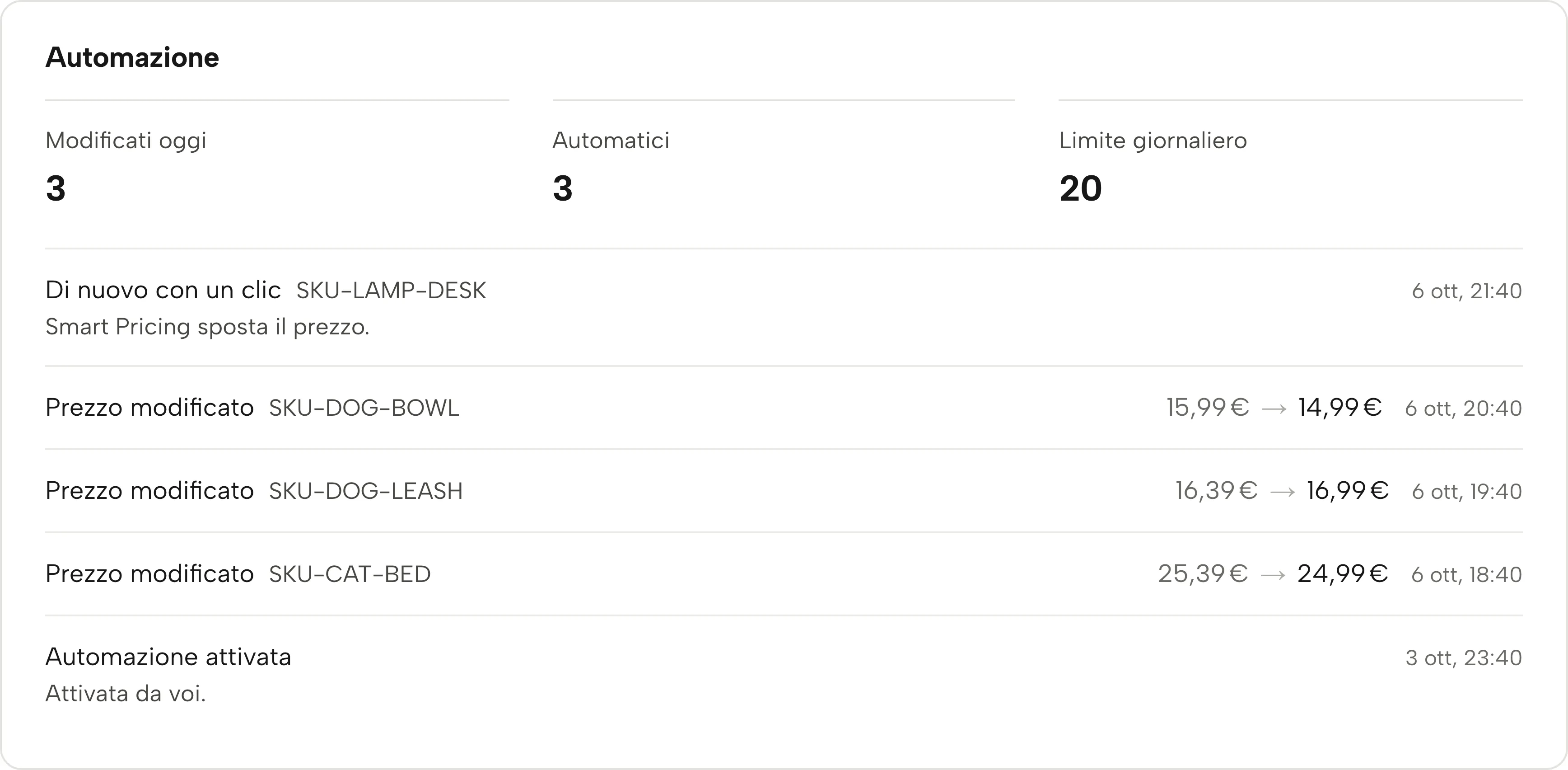Click the SKU-DOG-LEASH identifier
The width and height of the screenshot is (1568, 770).
click(366, 491)
